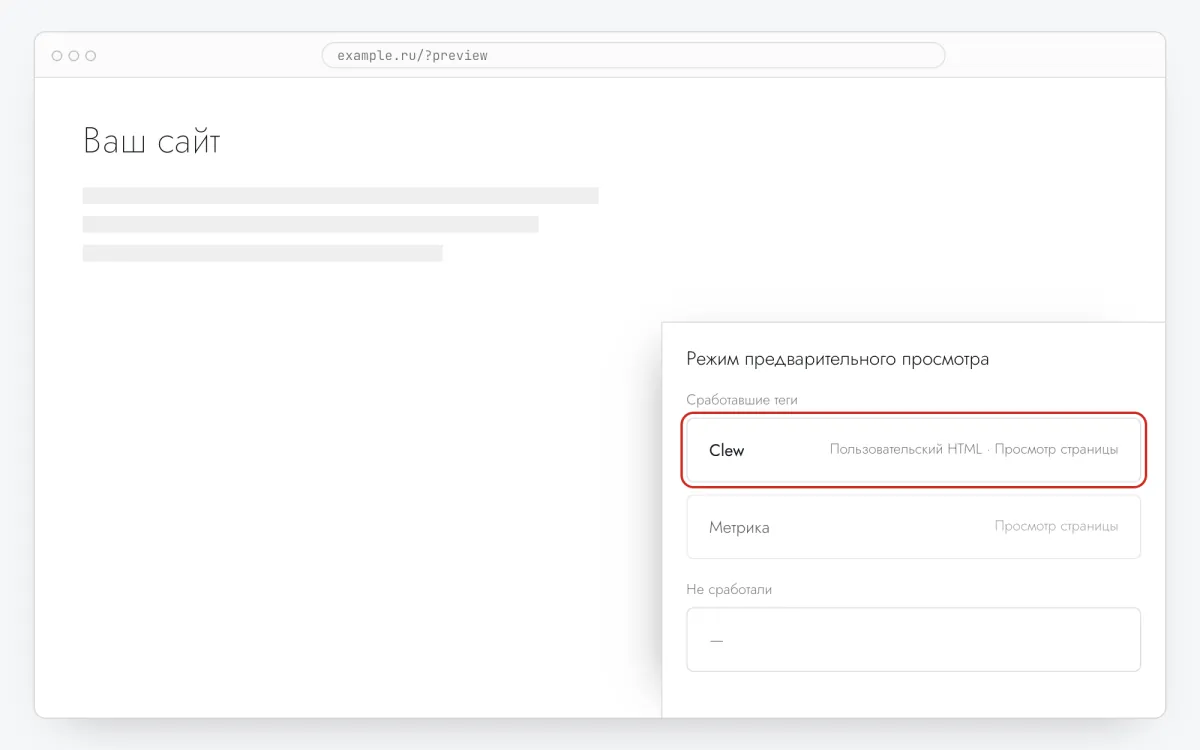1200x750 pixels.
Task: Click the third browser window control circle
Action: tap(91, 56)
